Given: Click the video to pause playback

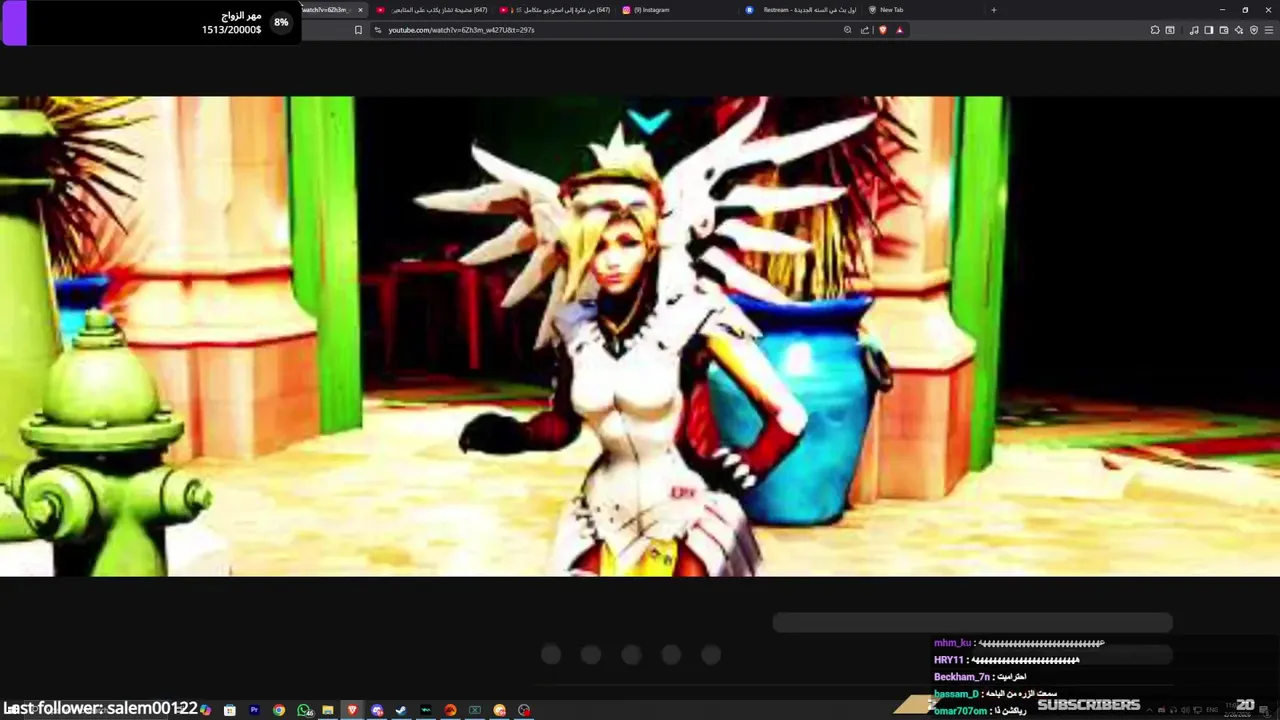Looking at the screenshot, I should tap(640, 336).
